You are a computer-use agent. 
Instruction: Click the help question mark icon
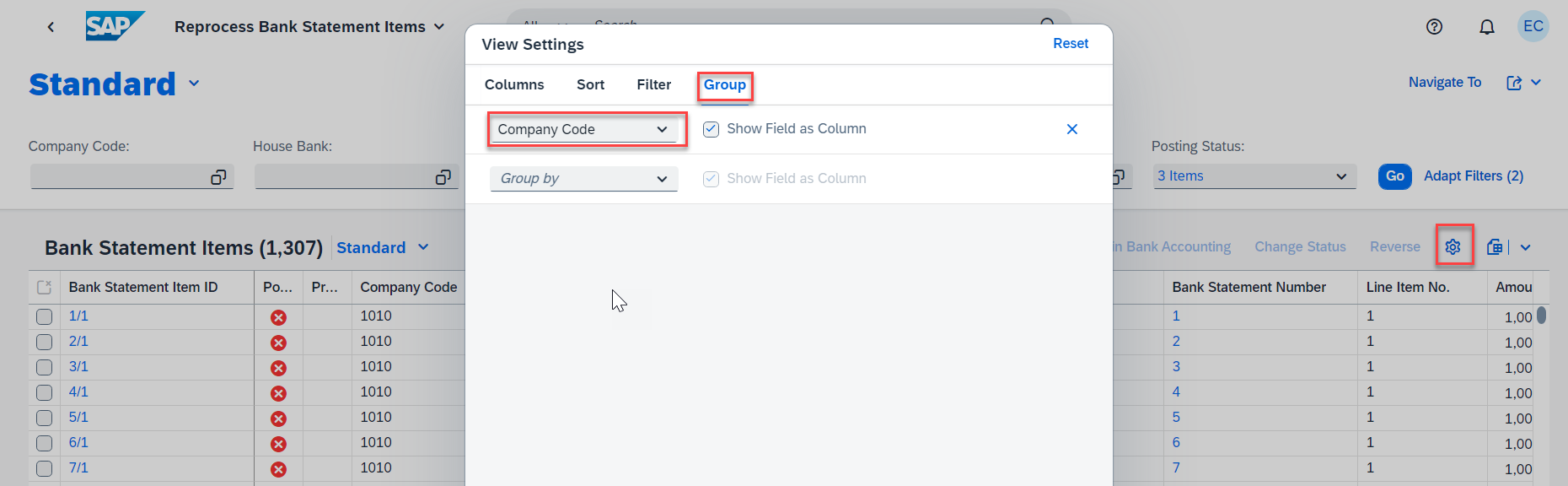[1434, 27]
